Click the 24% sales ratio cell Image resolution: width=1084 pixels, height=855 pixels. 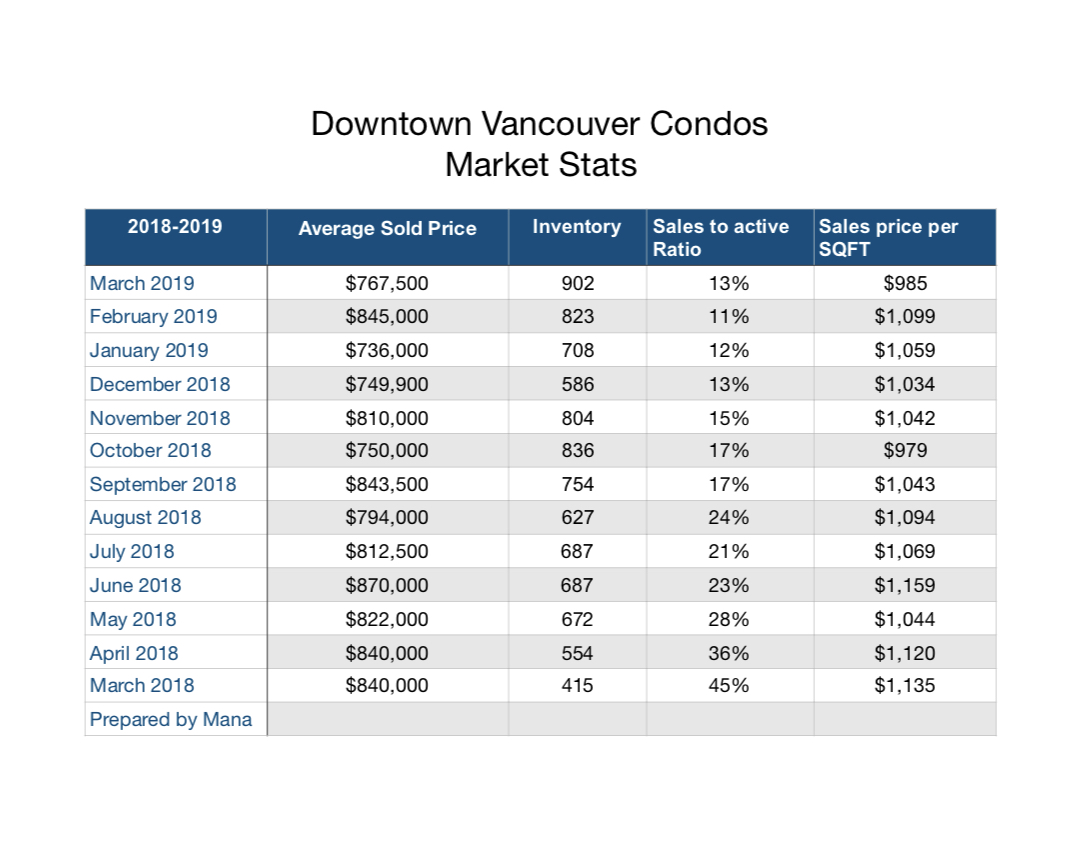[x=729, y=517]
